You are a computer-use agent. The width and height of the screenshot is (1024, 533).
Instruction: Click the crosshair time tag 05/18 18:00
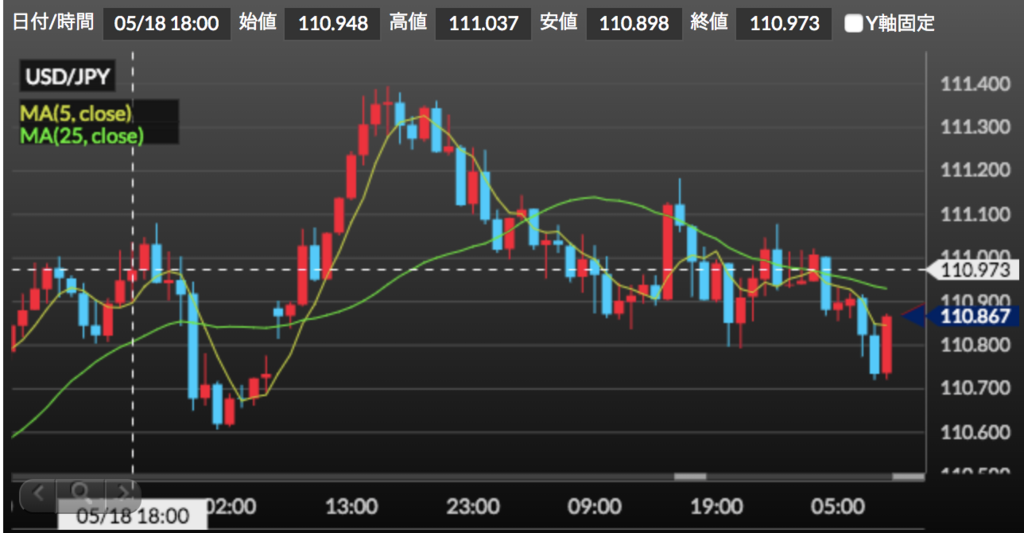tap(132, 516)
